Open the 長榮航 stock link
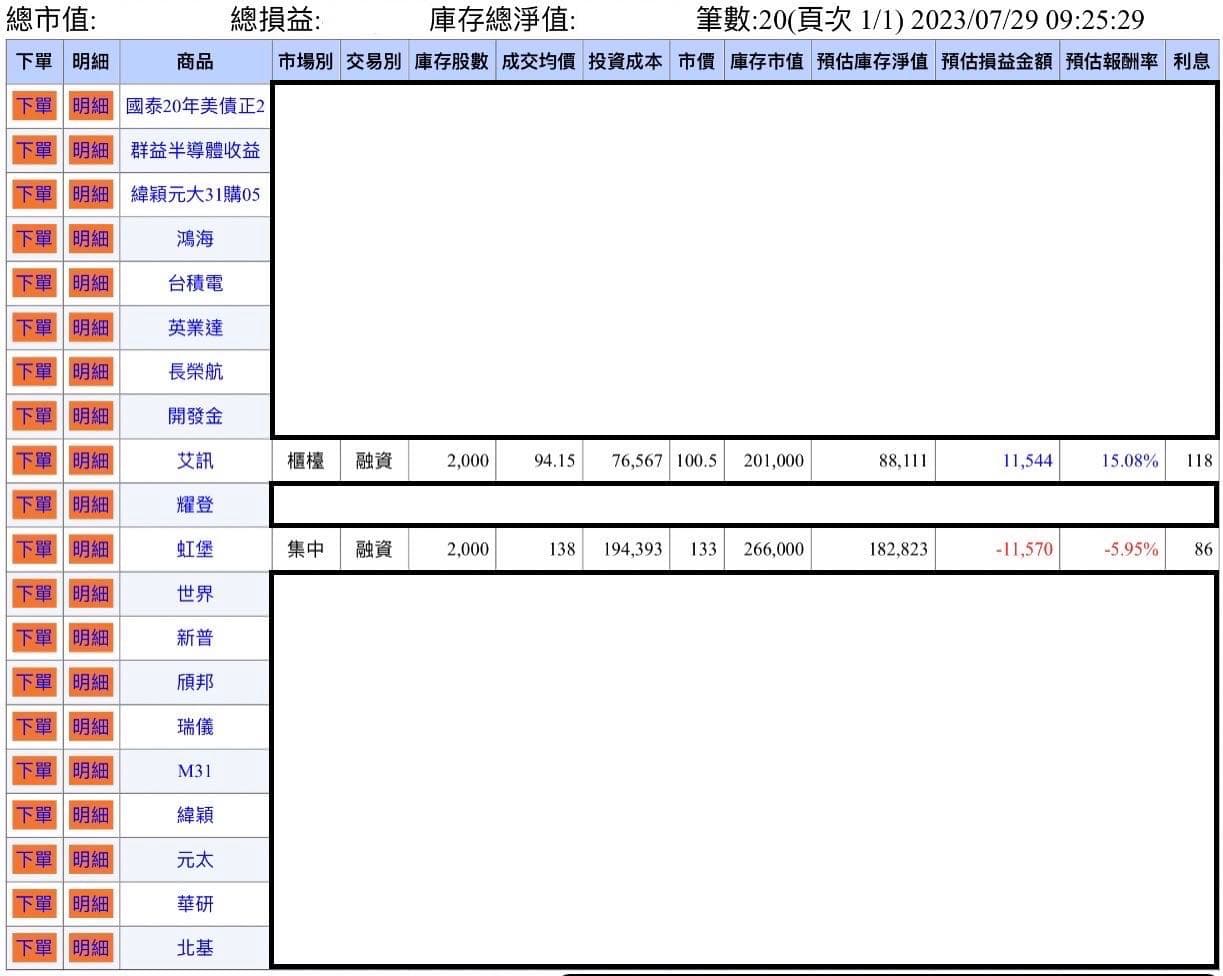1223x976 pixels. (x=195, y=372)
